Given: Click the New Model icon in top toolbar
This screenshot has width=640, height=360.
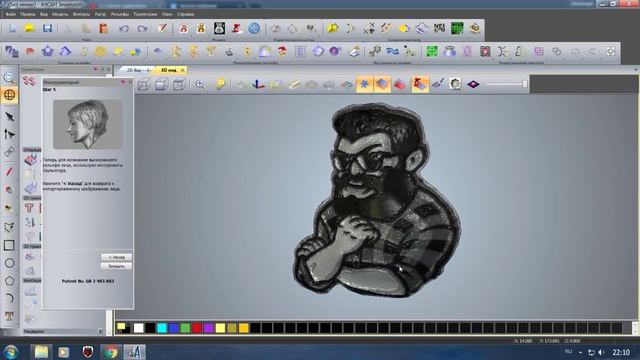Looking at the screenshot, I should (x=12, y=29).
